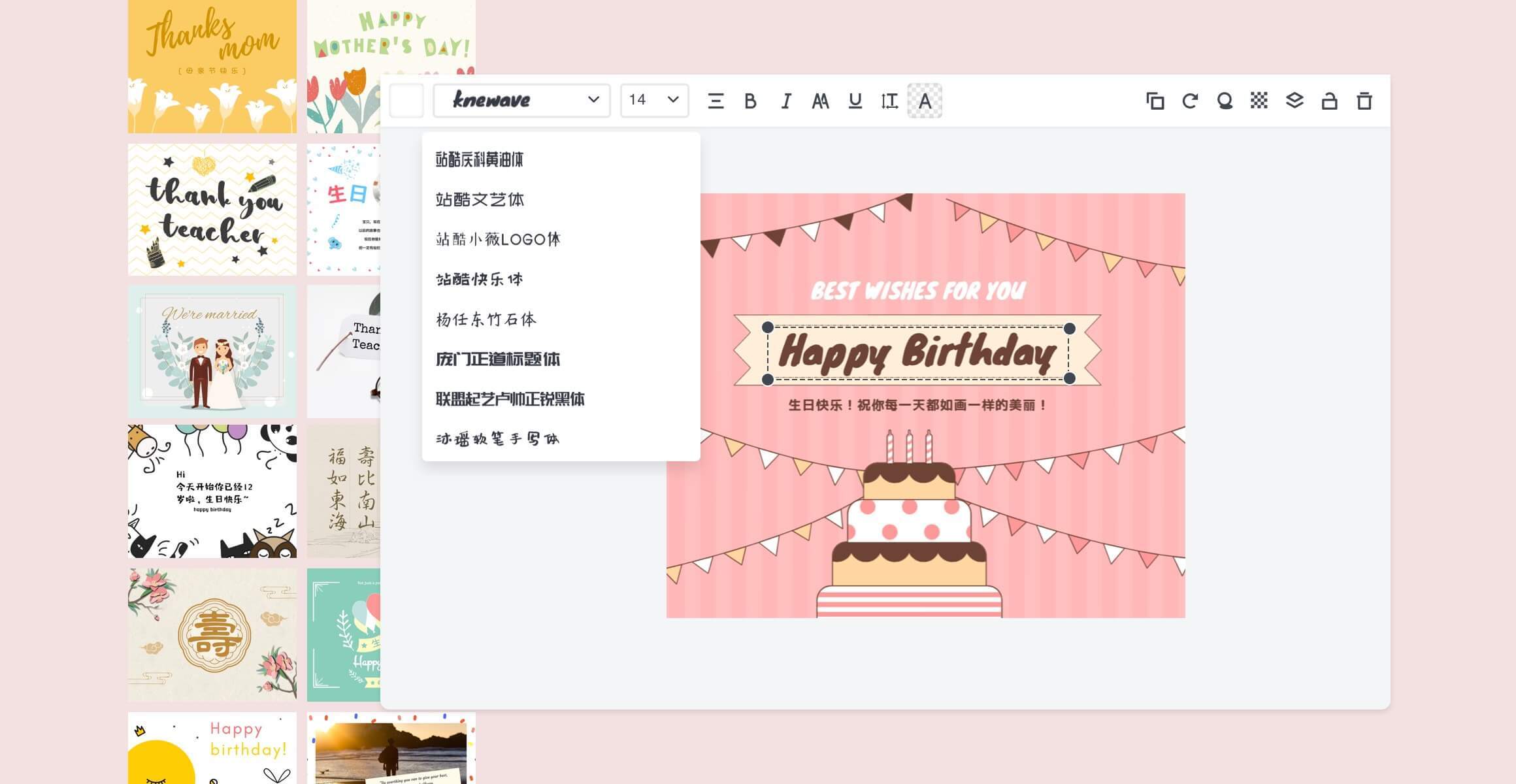Duplicate the selected text element
1516x784 pixels.
[x=1155, y=101]
